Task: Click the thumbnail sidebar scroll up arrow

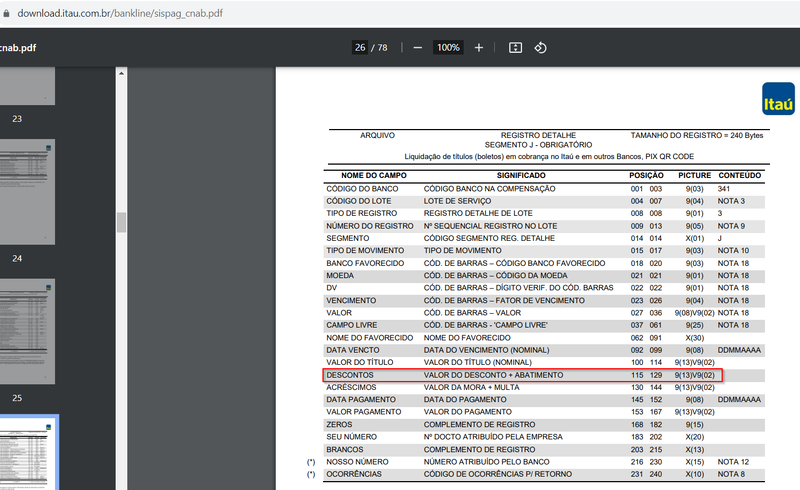Action: point(121,74)
